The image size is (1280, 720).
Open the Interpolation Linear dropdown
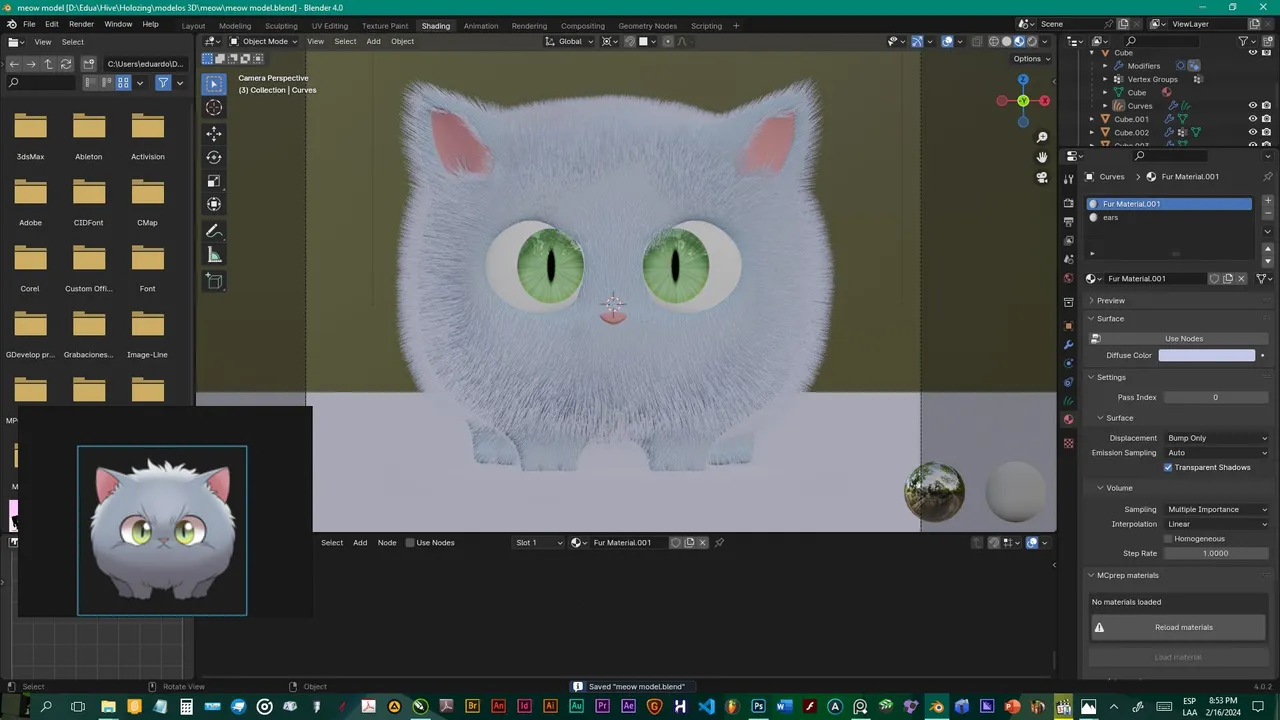[x=1217, y=524]
